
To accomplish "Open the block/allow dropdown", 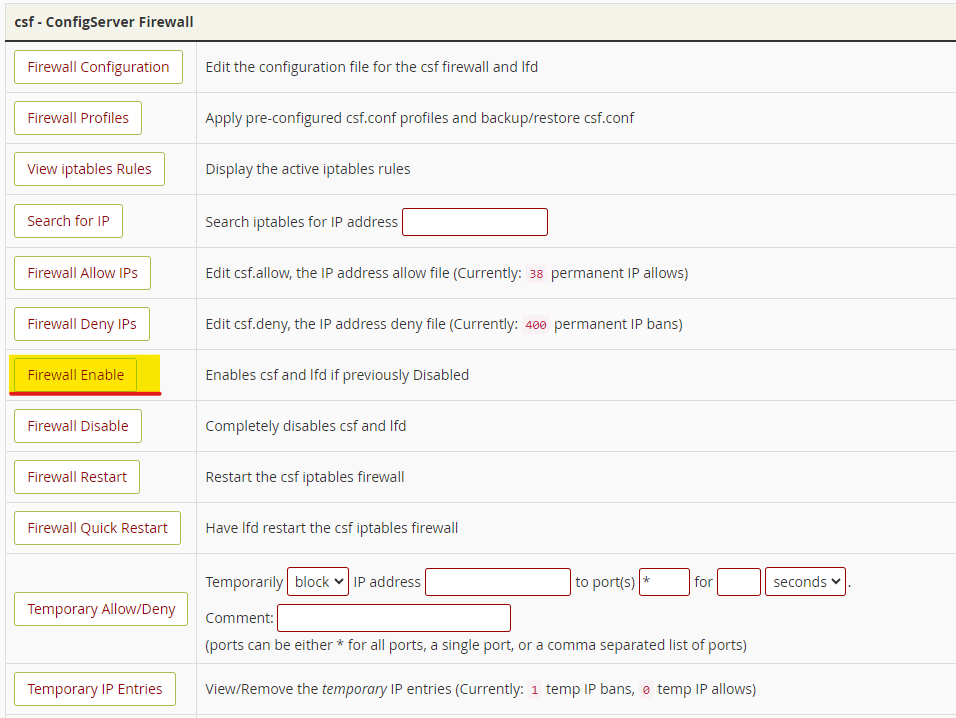I will [x=318, y=581].
